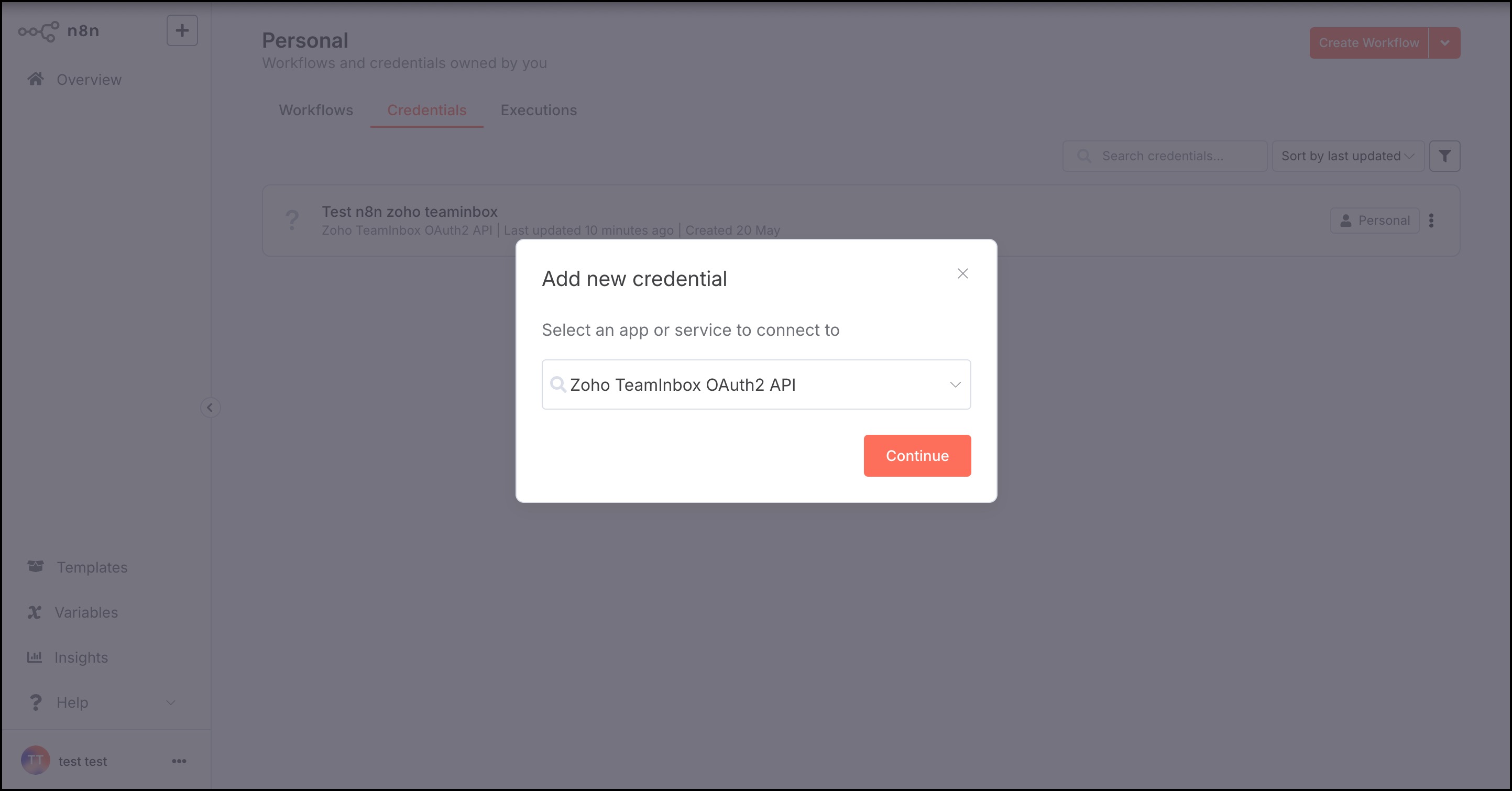Image resolution: width=1512 pixels, height=791 pixels.
Task: Switch to the Workflows tab
Action: (316, 111)
